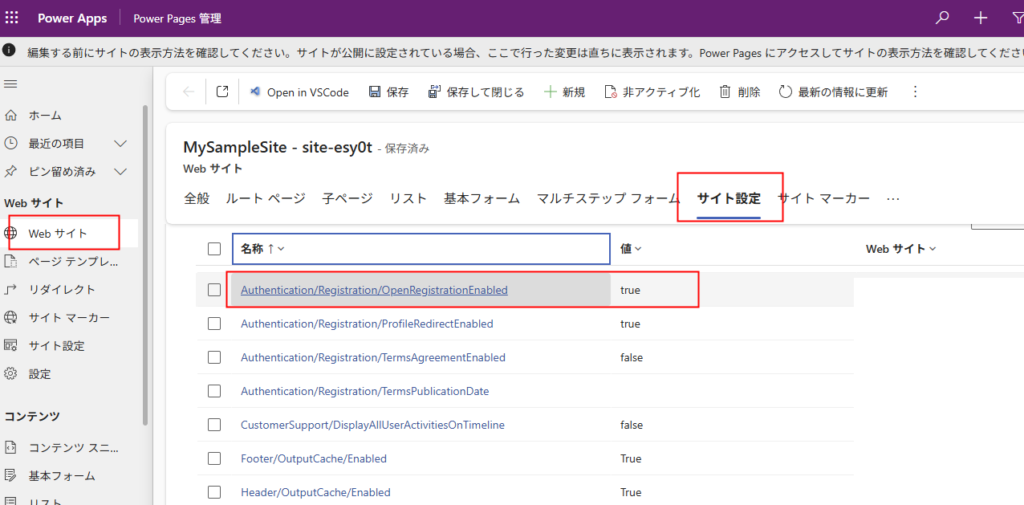1024x505 pixels.
Task: Expand the 最近の項目 chevron
Action: [x=120, y=144]
